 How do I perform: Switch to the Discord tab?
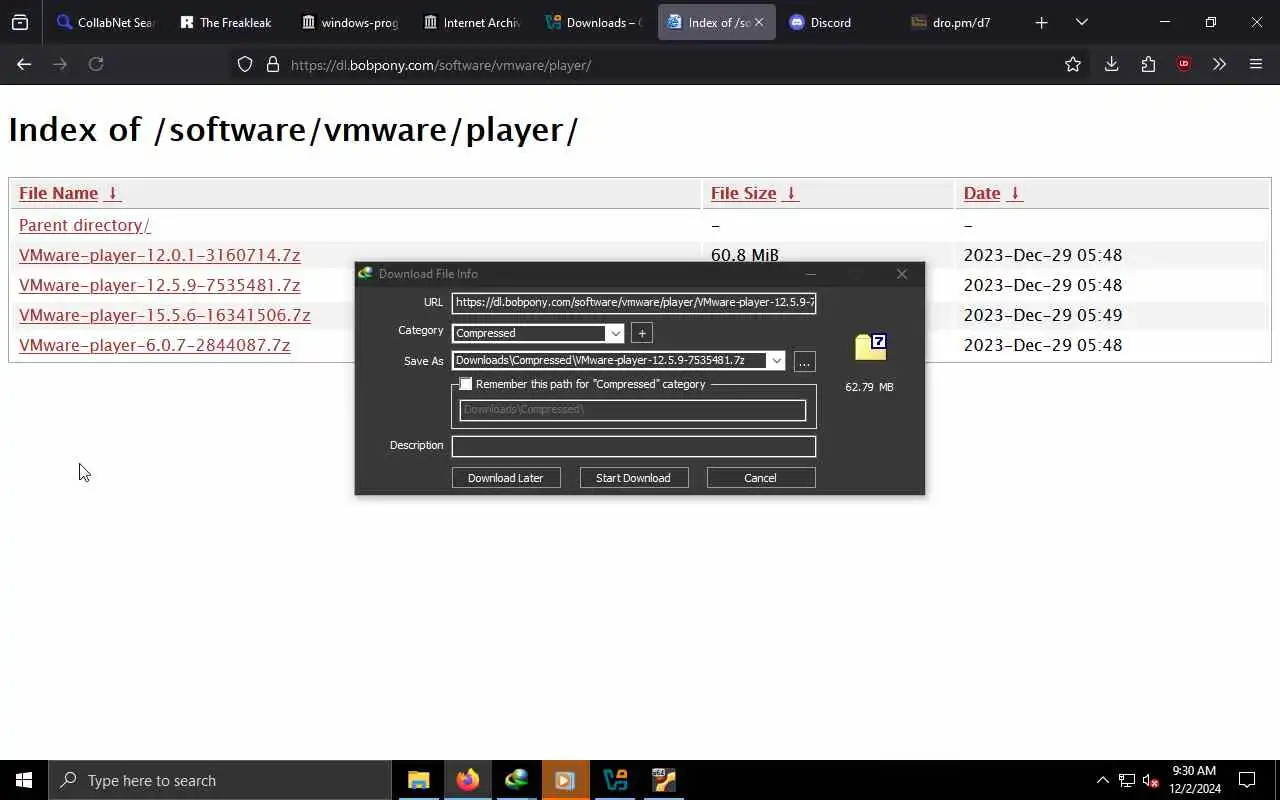837,22
